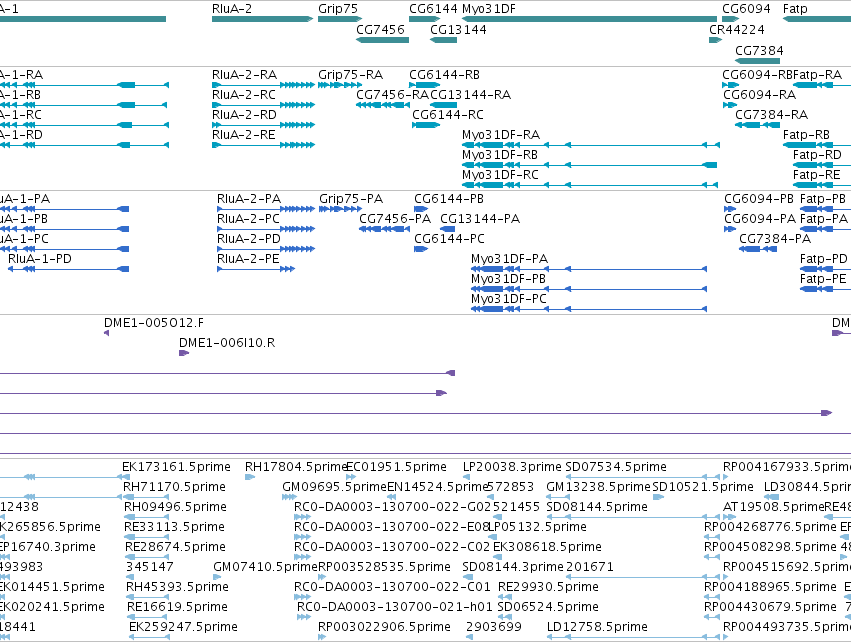851x642 pixels.
Task: Select EST GM13238.5prime
Action: click(x=598, y=487)
